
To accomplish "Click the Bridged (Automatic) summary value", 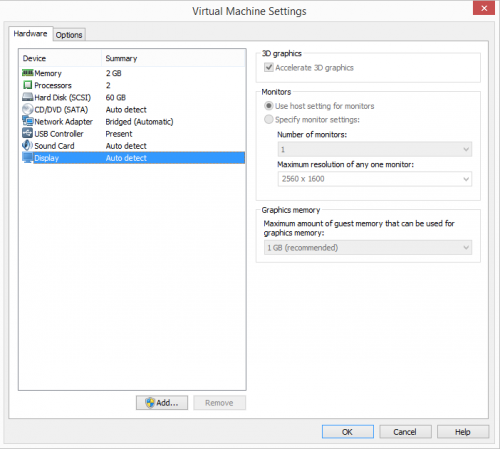I will (139, 122).
